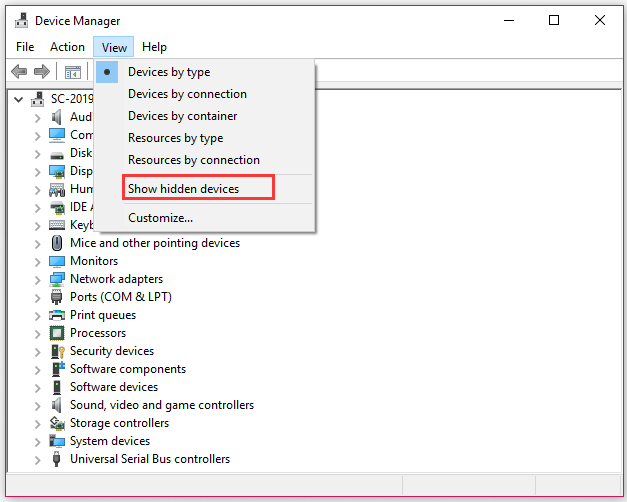The image size is (627, 502).
Task: Click the Human Interface Devices icon
Action: point(57,189)
